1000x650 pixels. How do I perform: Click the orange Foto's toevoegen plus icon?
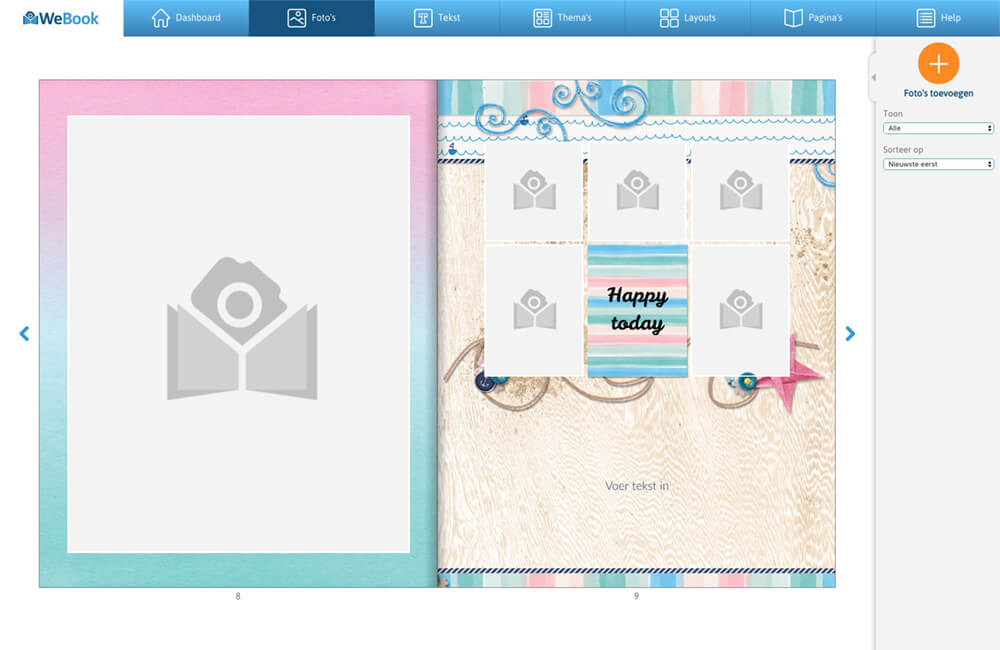pyautogui.click(x=938, y=64)
